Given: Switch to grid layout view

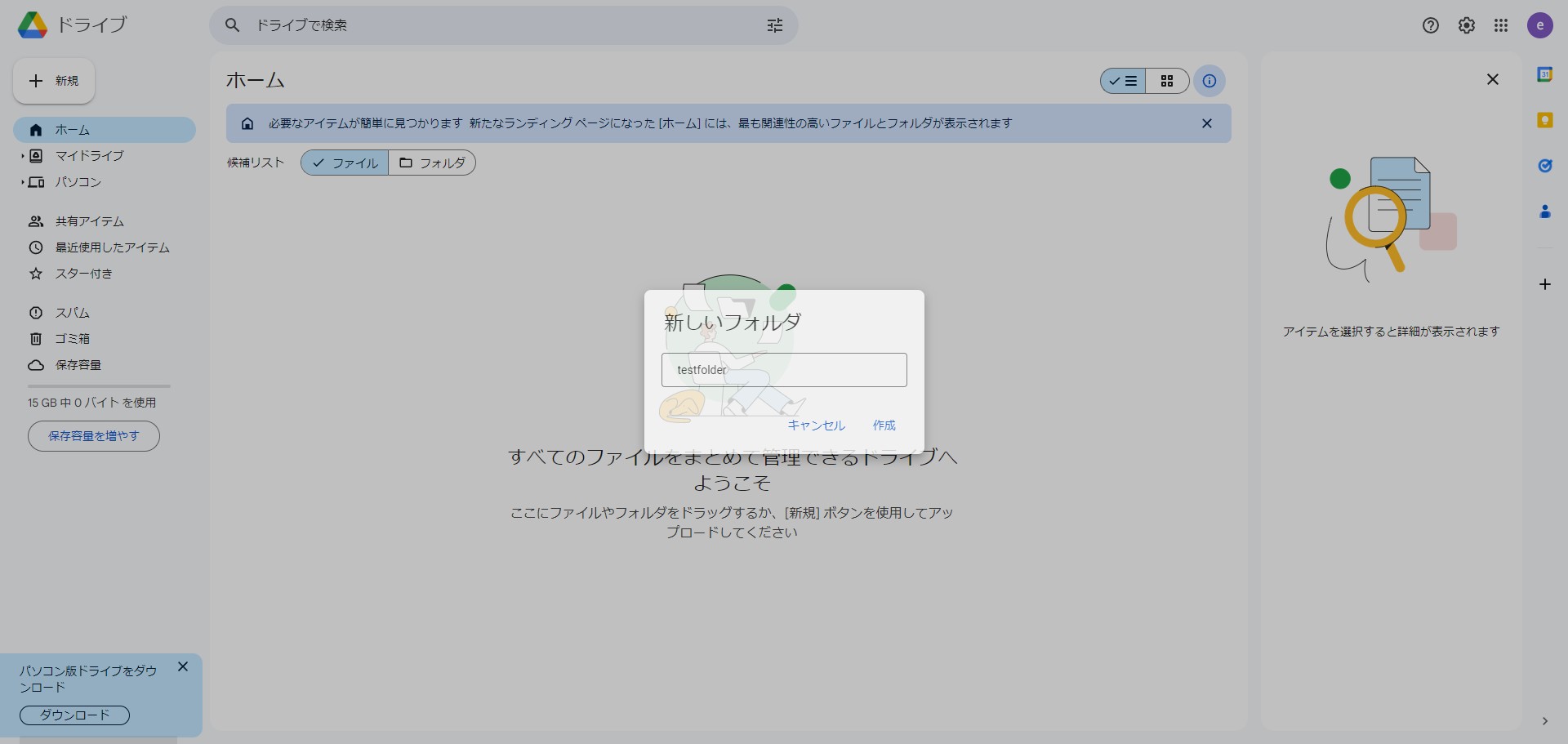Looking at the screenshot, I should (1167, 81).
